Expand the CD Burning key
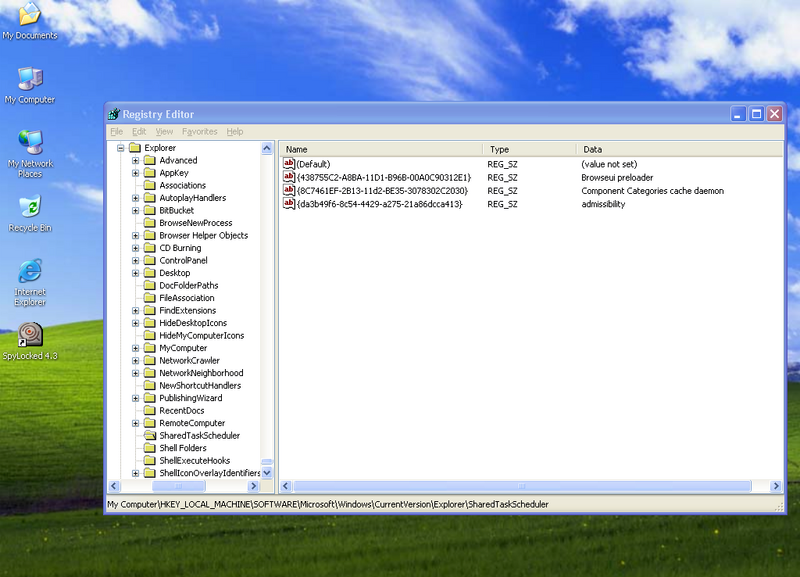800x577 pixels. pyautogui.click(x=135, y=248)
